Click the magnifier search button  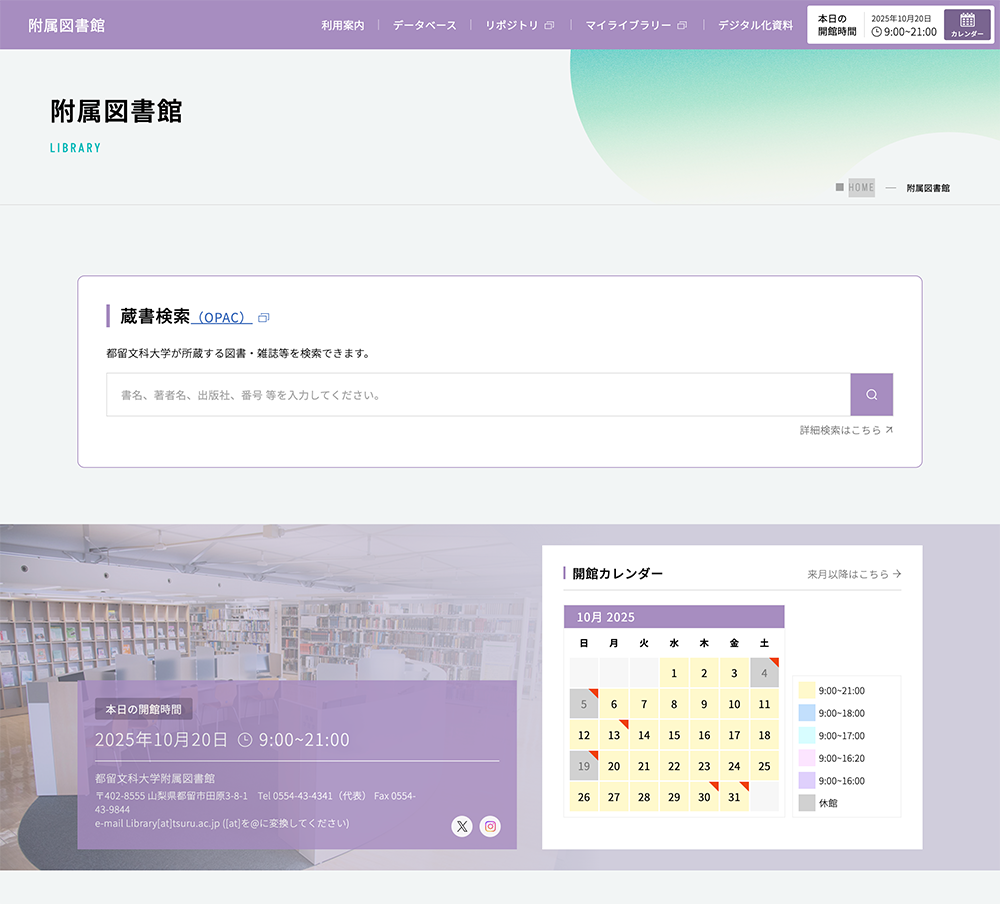tap(871, 395)
